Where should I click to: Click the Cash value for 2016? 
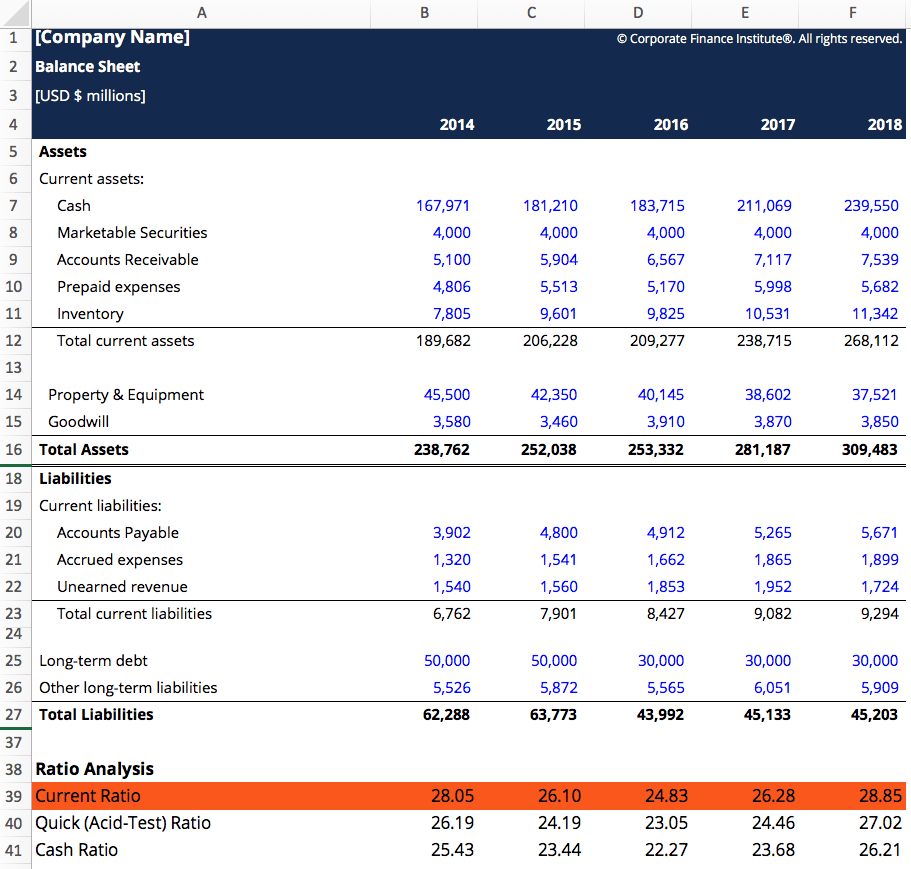[x=657, y=205]
